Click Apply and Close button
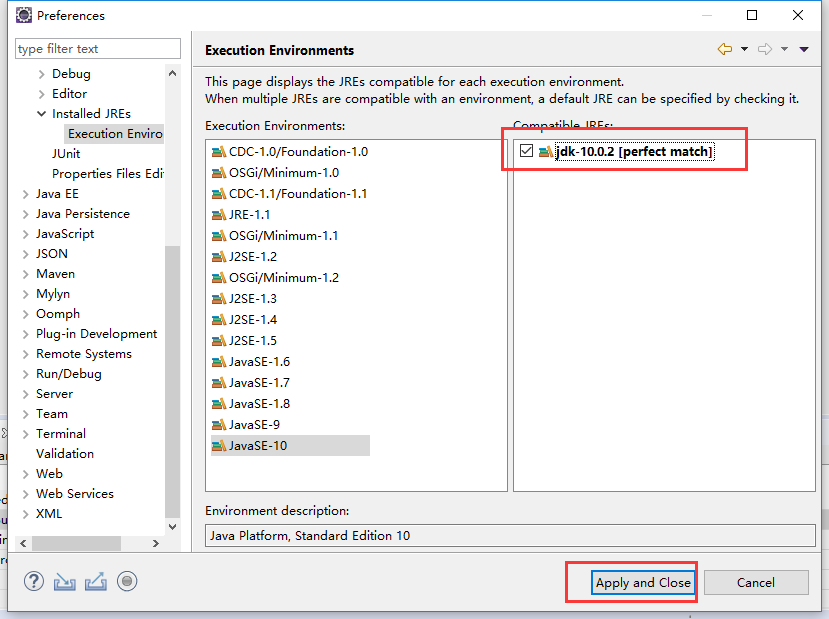Viewport: 829px width, 619px height. point(643,583)
